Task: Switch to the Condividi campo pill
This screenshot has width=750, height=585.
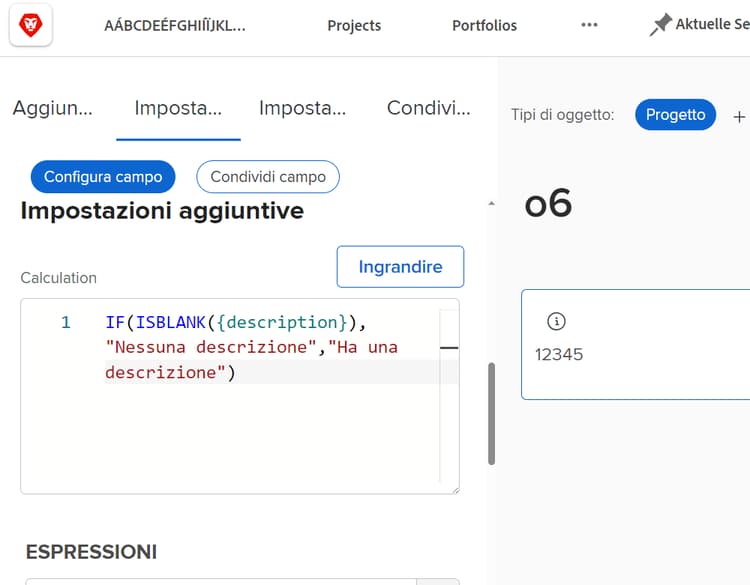Action: pos(268,177)
